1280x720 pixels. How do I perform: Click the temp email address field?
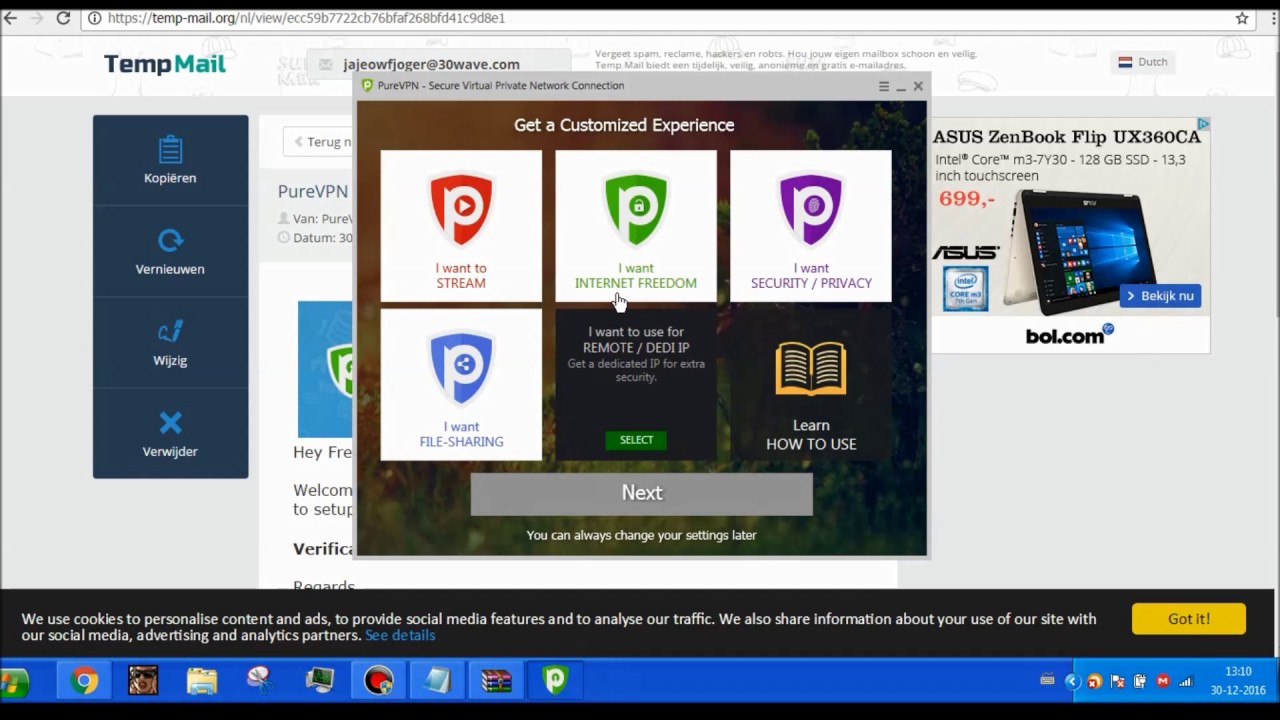(x=438, y=64)
